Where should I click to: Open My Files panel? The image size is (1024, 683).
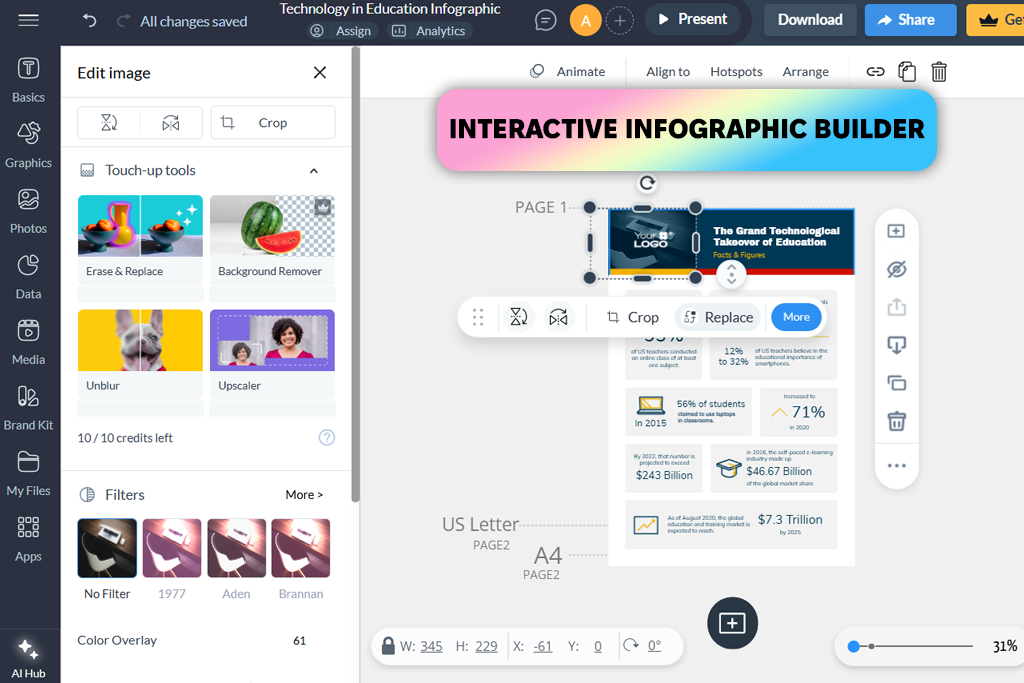pos(28,473)
